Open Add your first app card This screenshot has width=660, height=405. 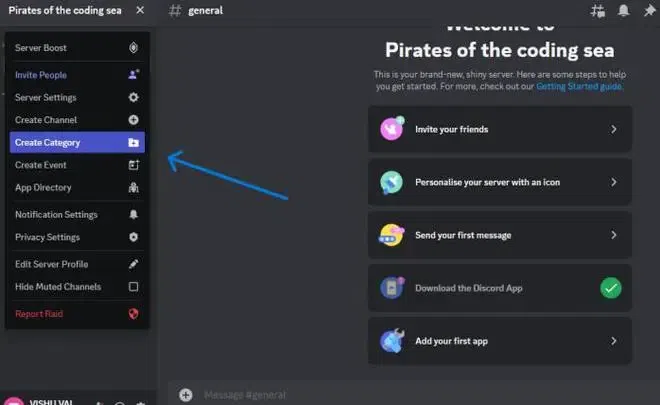(500, 341)
